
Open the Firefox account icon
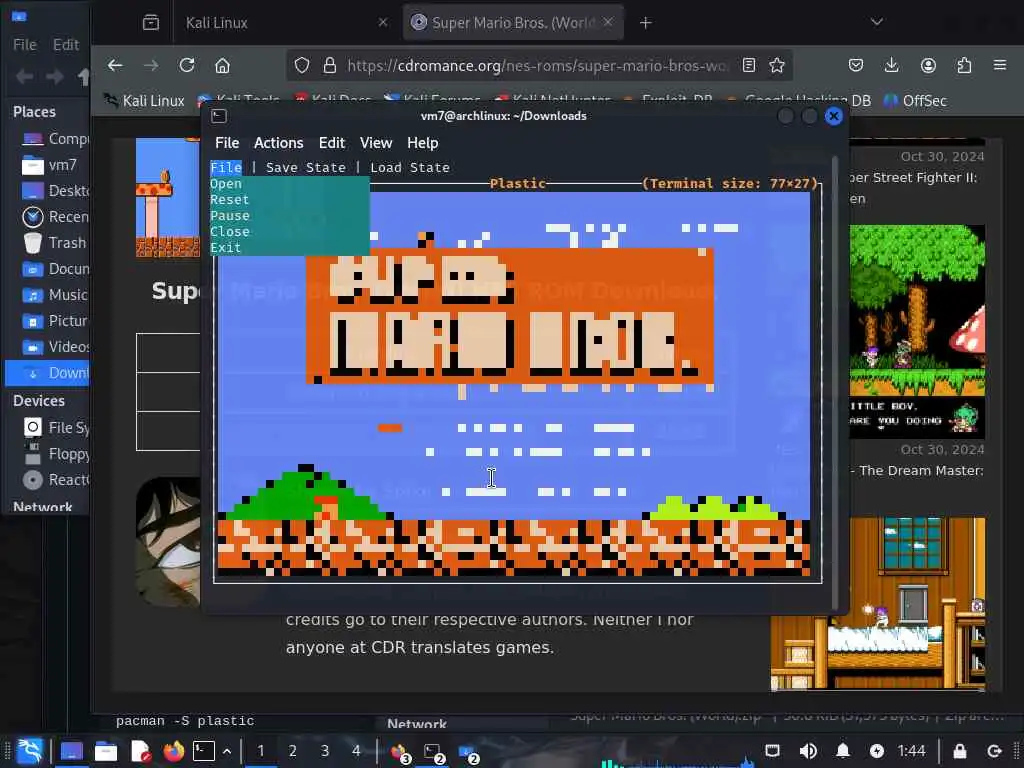[928, 65]
